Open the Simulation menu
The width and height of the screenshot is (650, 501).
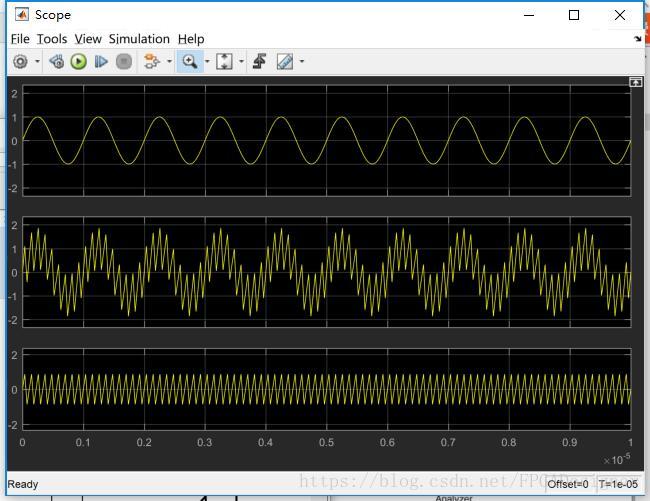(x=139, y=39)
